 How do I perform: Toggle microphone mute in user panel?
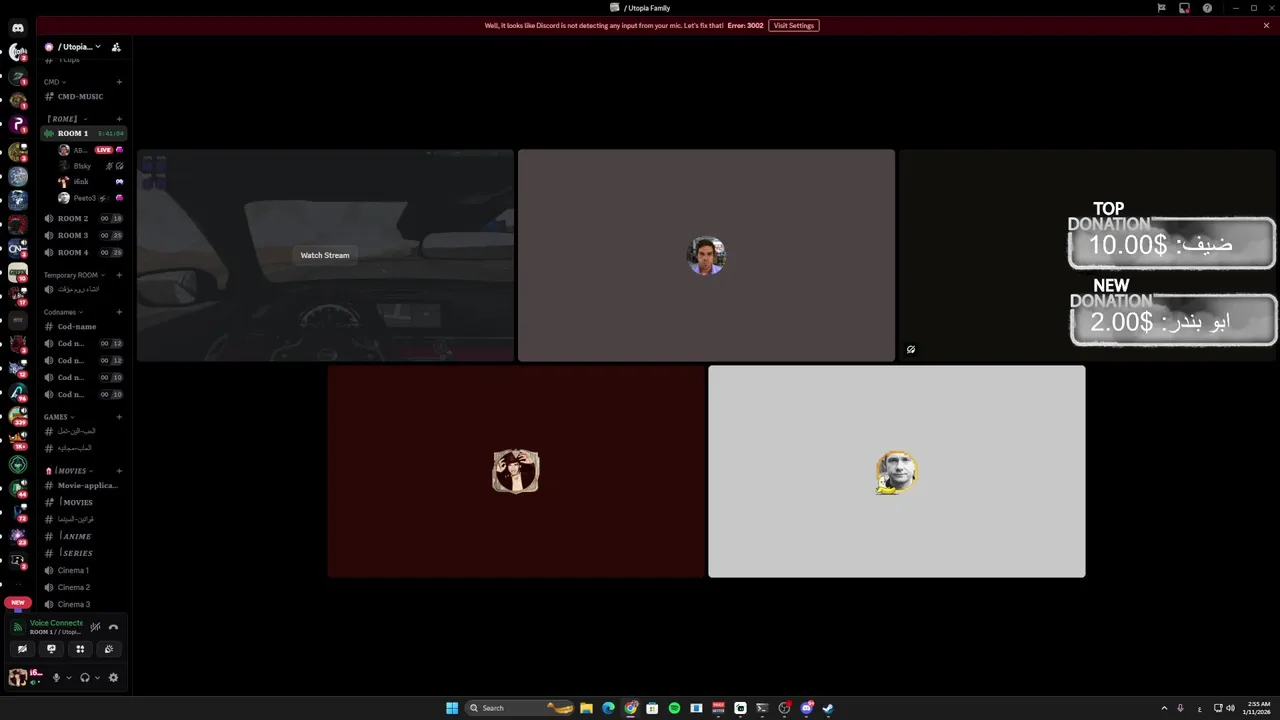tap(56, 677)
